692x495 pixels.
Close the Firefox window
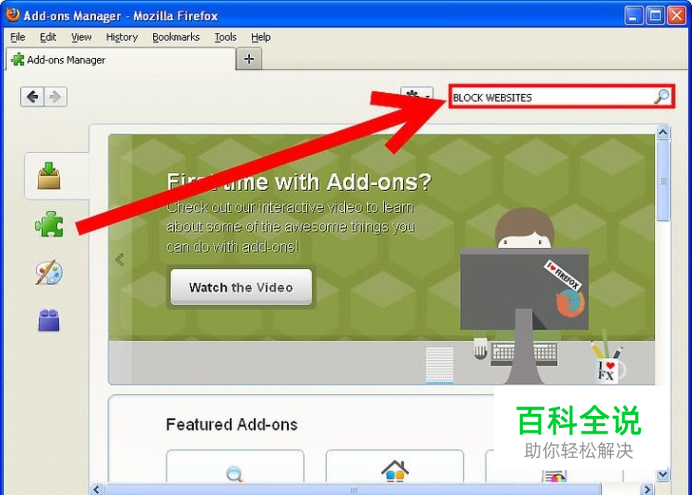677,15
